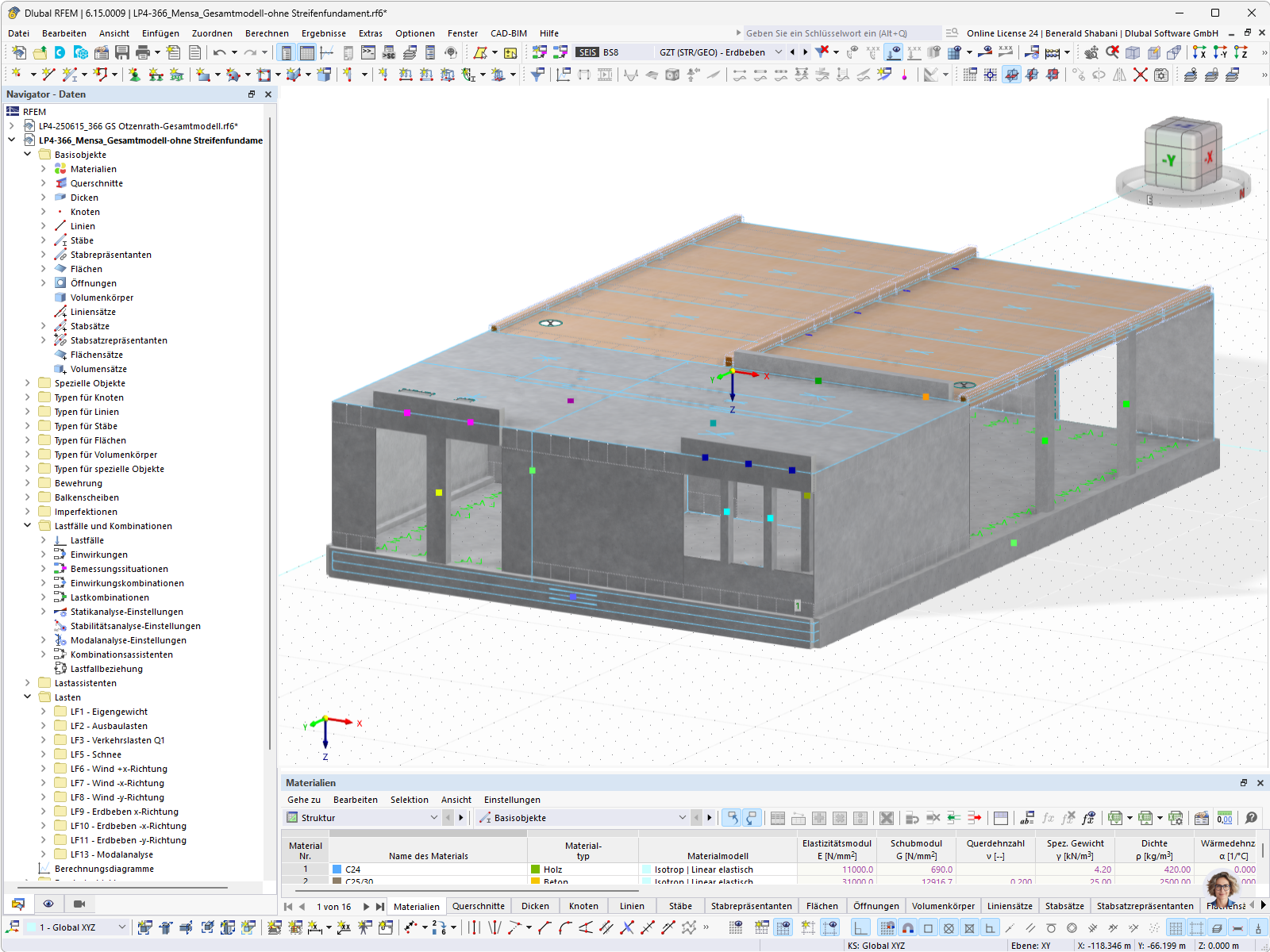The image size is (1270, 952).
Task: Click Einstellungen in Materialien panel
Action: coord(512,800)
